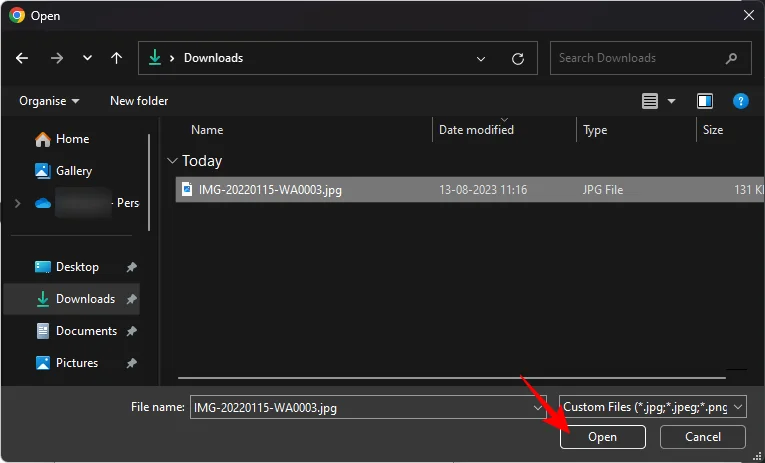Click the Back navigation arrow

(x=23, y=58)
